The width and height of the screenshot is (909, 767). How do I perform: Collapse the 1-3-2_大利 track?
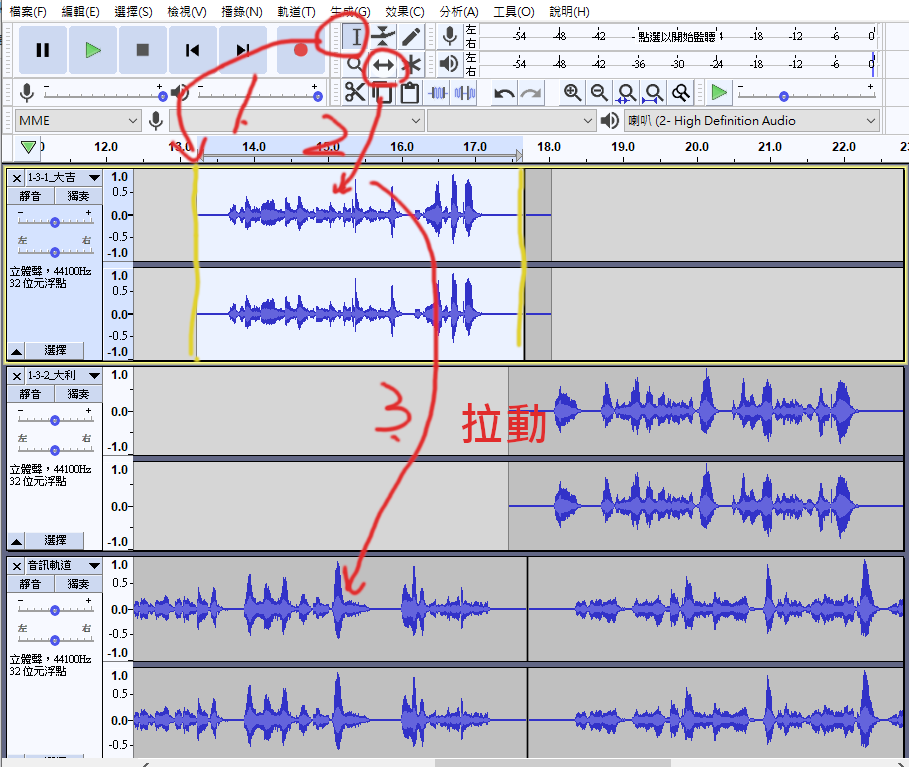click(16, 541)
